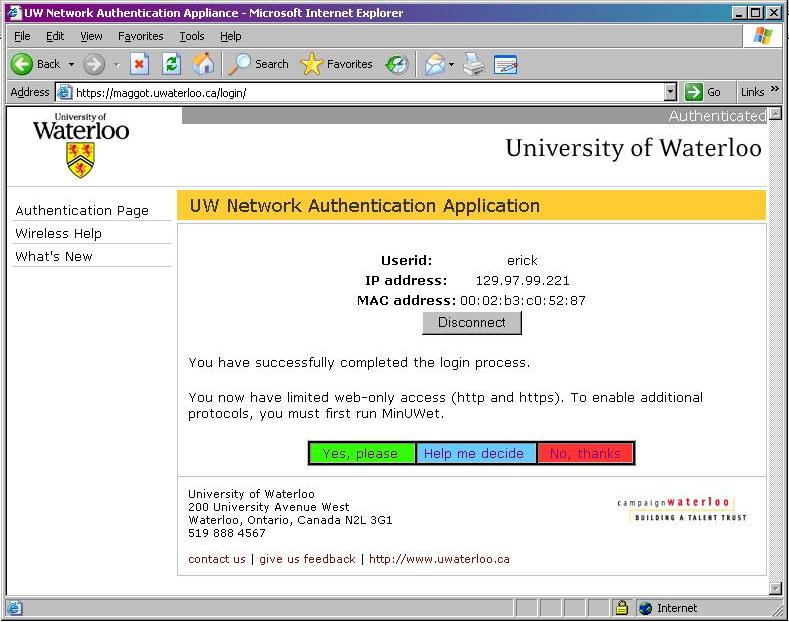This screenshot has width=789, height=622.
Task: Open the Search toolbar button
Action: 259,64
